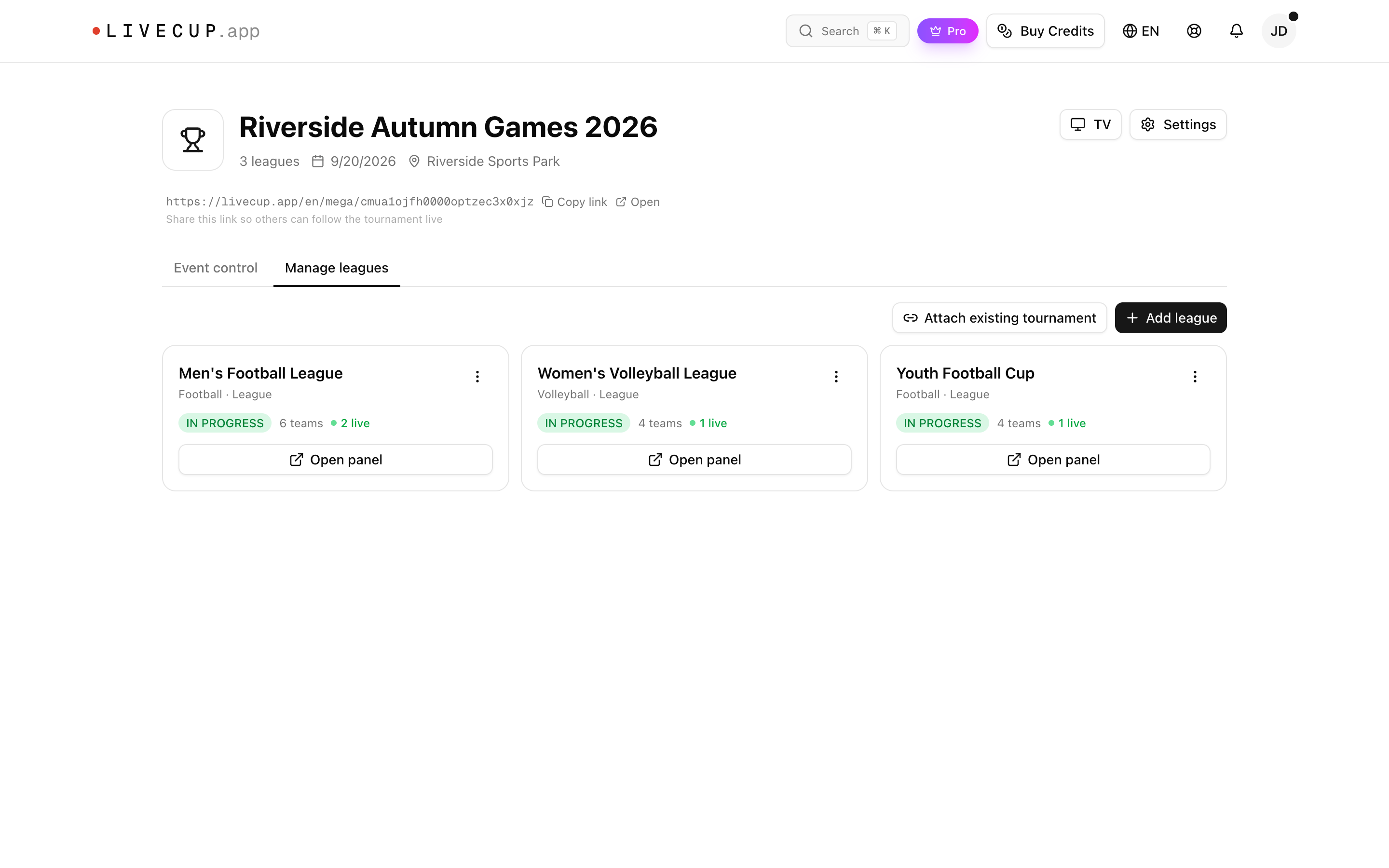The image size is (1389, 868).
Task: Open notifications bell
Action: coord(1236,31)
